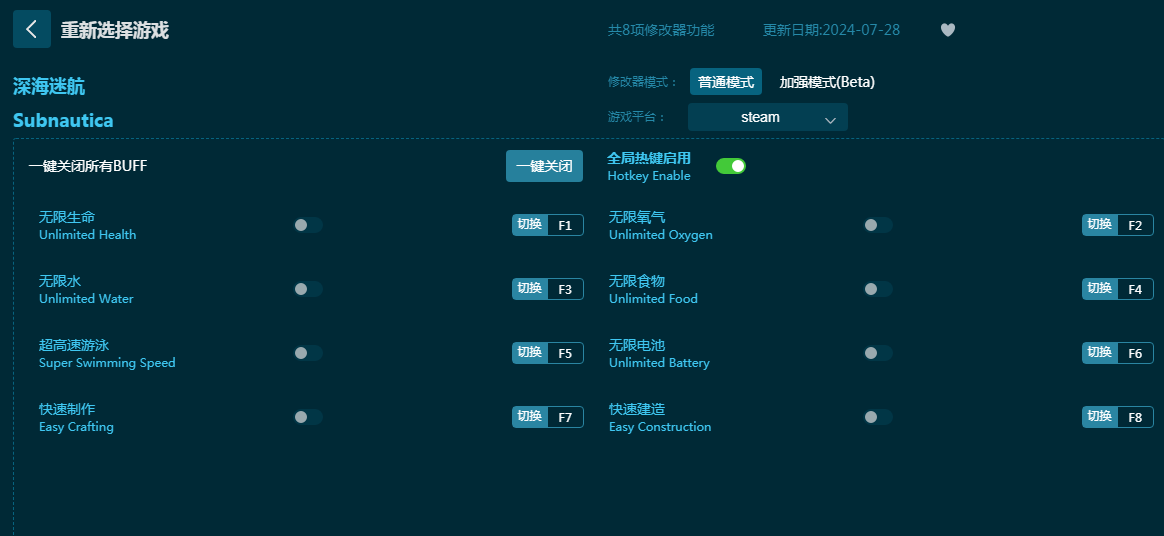Turn on Unlimited Water switch

(307, 289)
